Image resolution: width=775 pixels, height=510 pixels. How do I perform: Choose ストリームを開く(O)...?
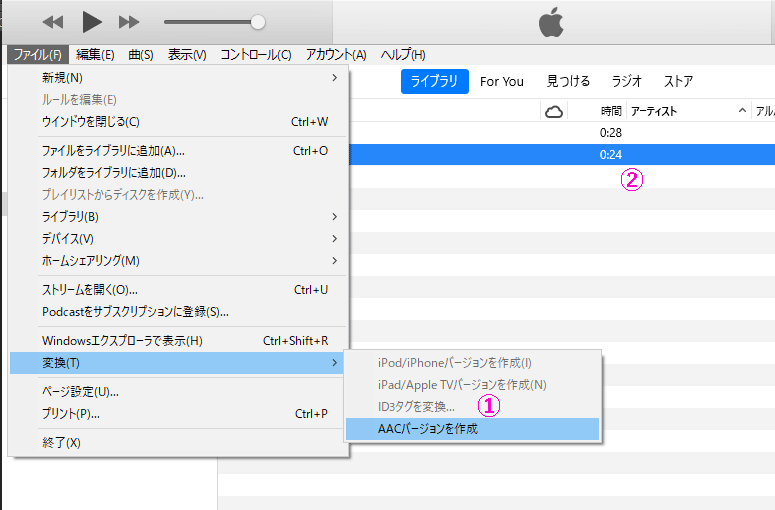pos(178,290)
